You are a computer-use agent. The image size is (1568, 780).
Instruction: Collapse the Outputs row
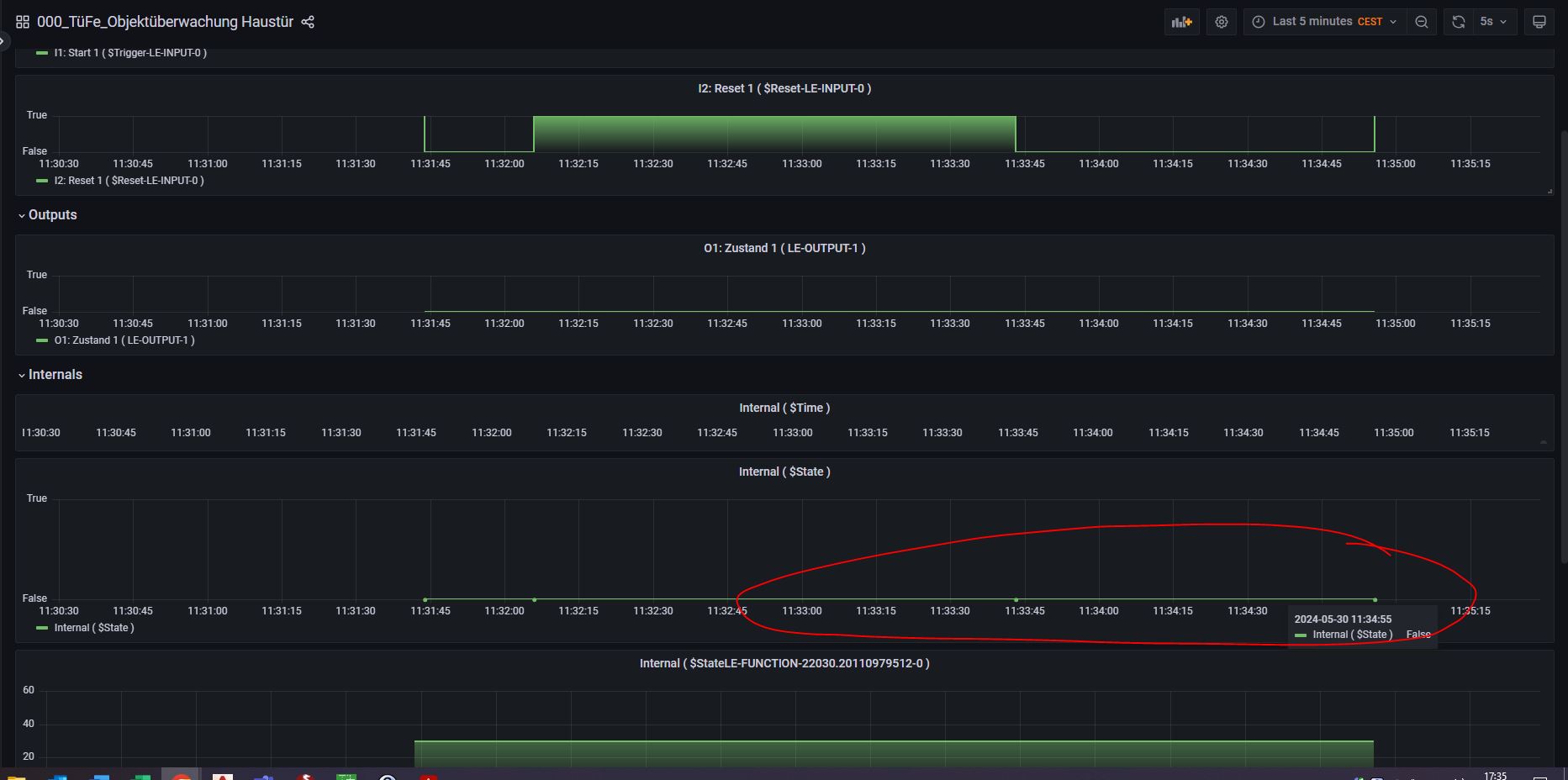pos(48,215)
